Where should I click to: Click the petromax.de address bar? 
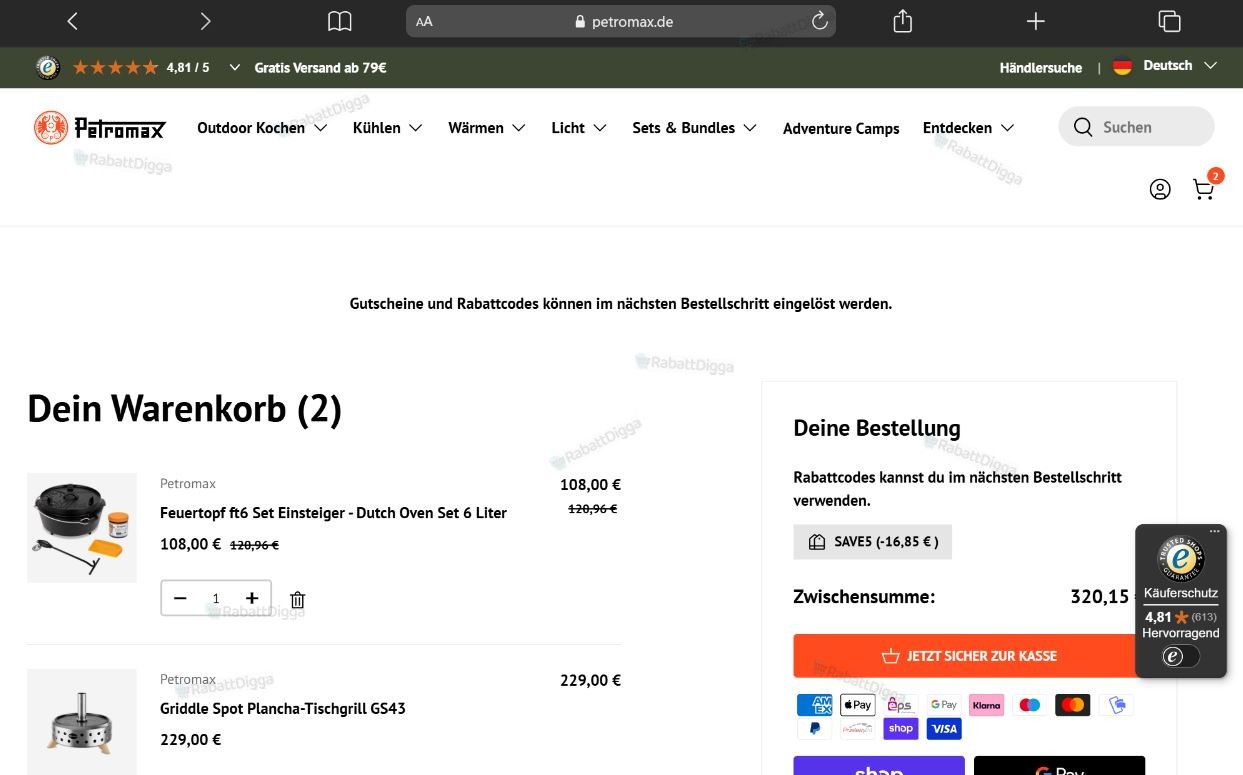click(x=621, y=21)
